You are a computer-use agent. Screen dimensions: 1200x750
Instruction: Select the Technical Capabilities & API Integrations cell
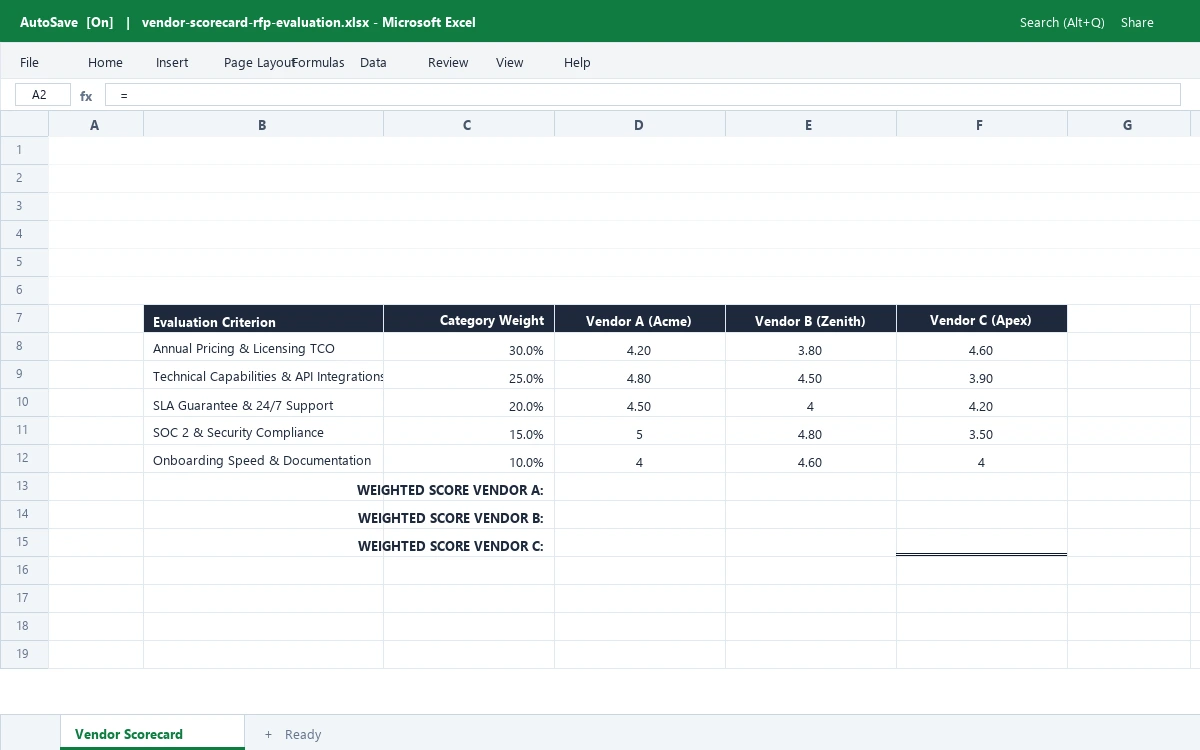[x=263, y=375]
